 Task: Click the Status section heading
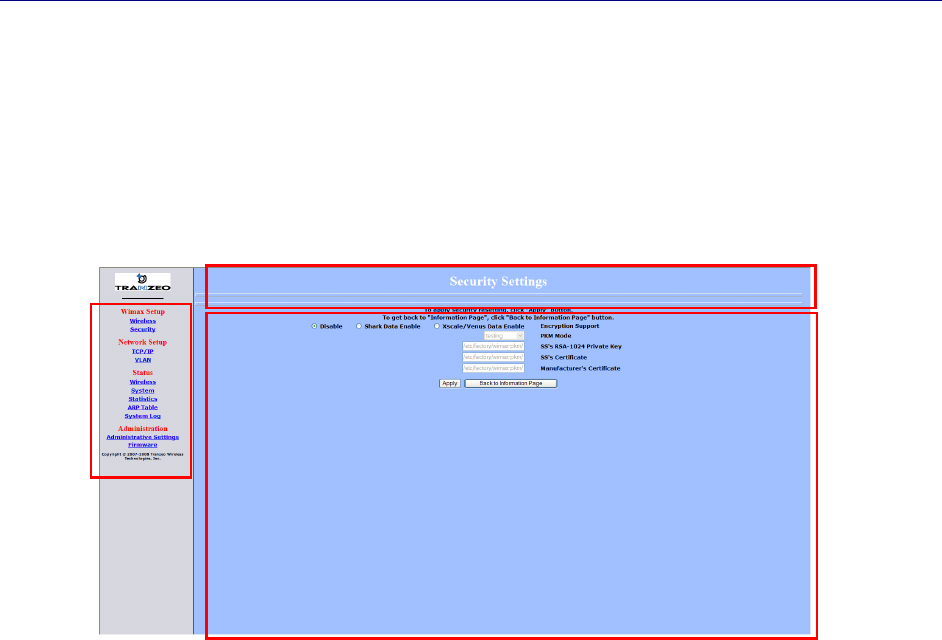(142, 373)
